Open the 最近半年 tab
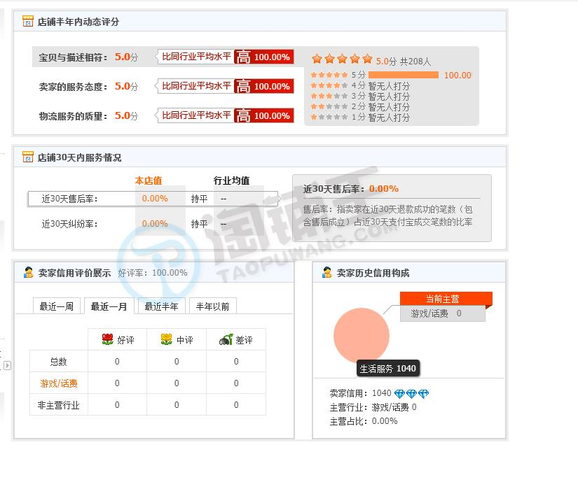 point(161,306)
